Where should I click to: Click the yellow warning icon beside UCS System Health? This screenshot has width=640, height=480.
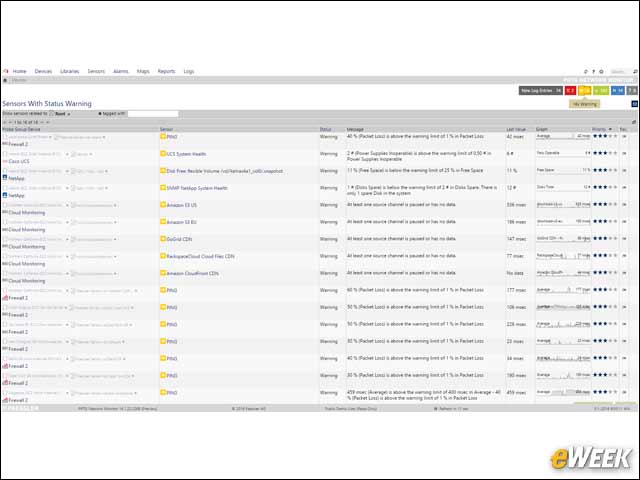(x=163, y=153)
